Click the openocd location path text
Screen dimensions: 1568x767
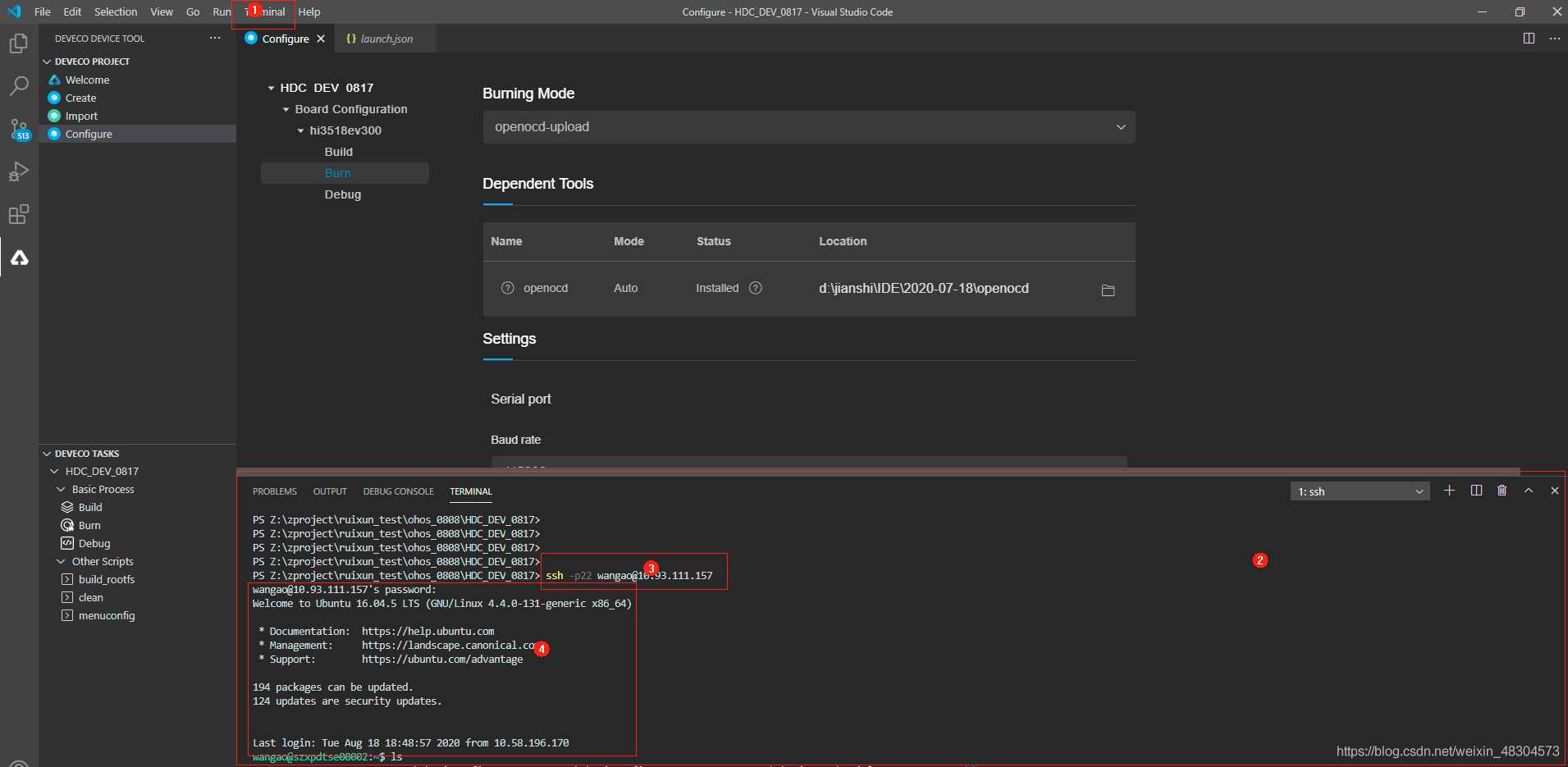[x=924, y=288]
